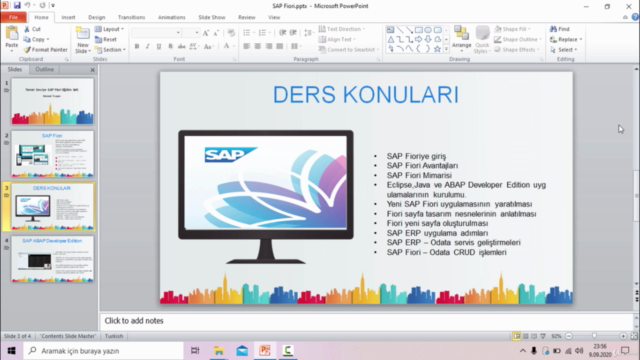The height and width of the screenshot is (360, 640).
Task: Click Convert to SmartArt
Action: [x=349, y=49]
